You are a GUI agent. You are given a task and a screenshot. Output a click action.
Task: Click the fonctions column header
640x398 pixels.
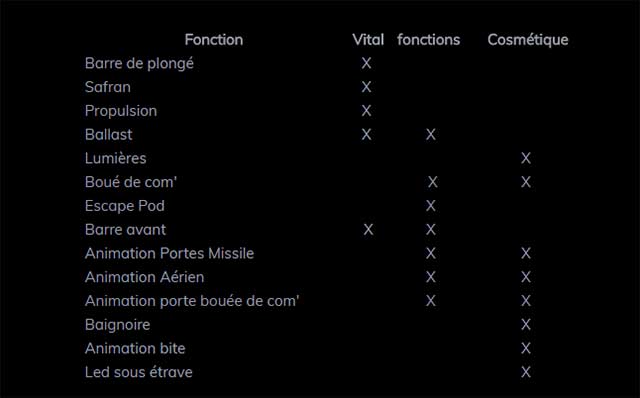pyautogui.click(x=428, y=40)
